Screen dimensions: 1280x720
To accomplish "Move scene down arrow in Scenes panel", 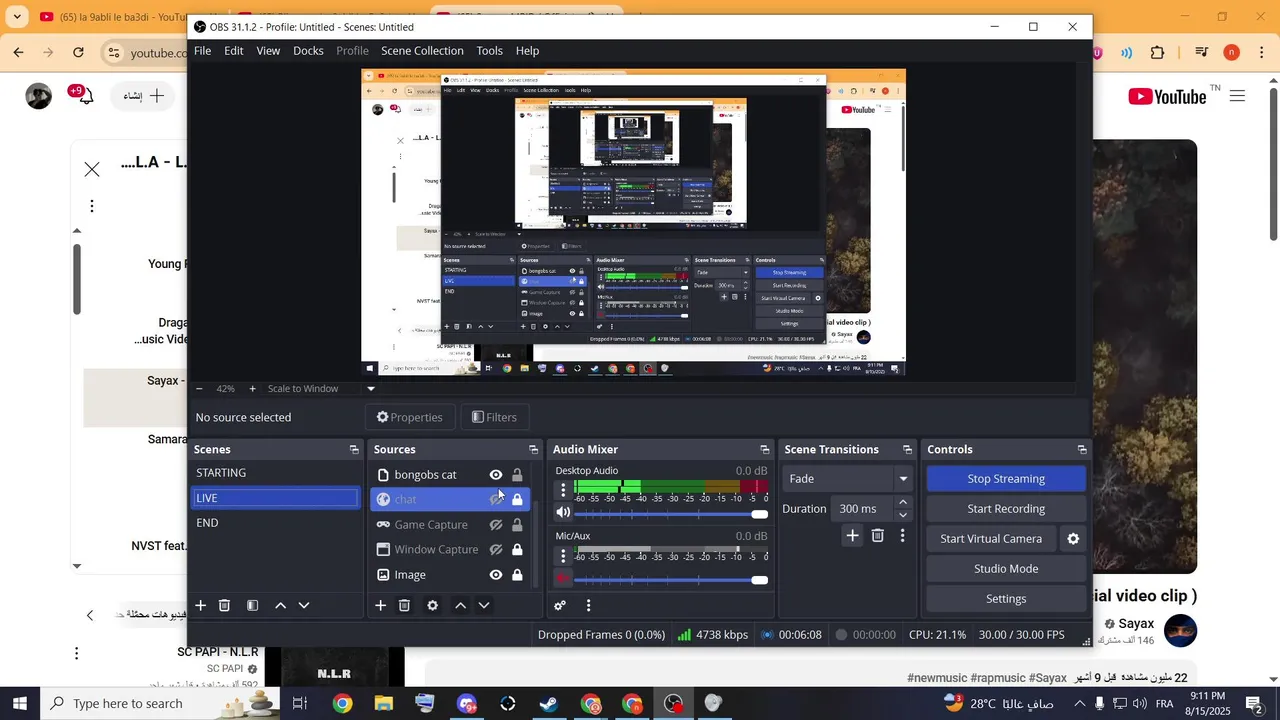I will 304,605.
